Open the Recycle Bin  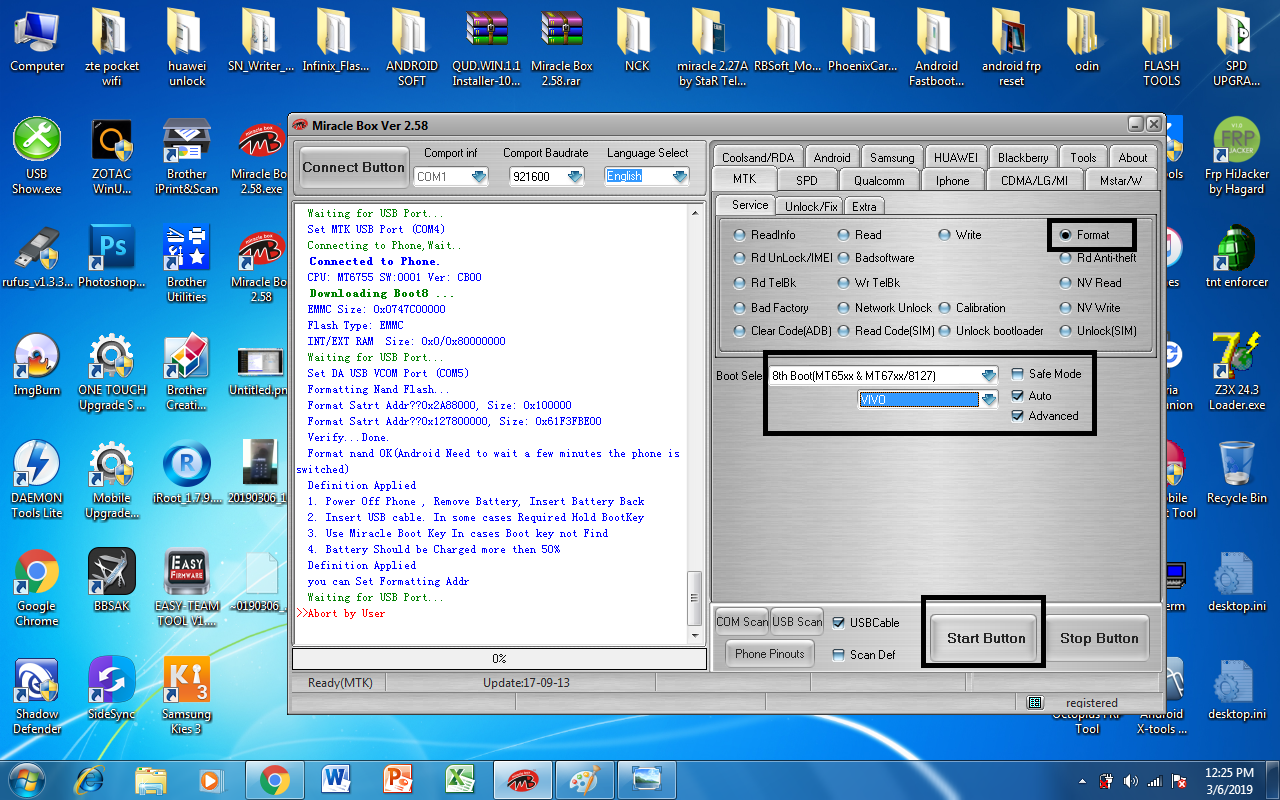pyautogui.click(x=1237, y=473)
